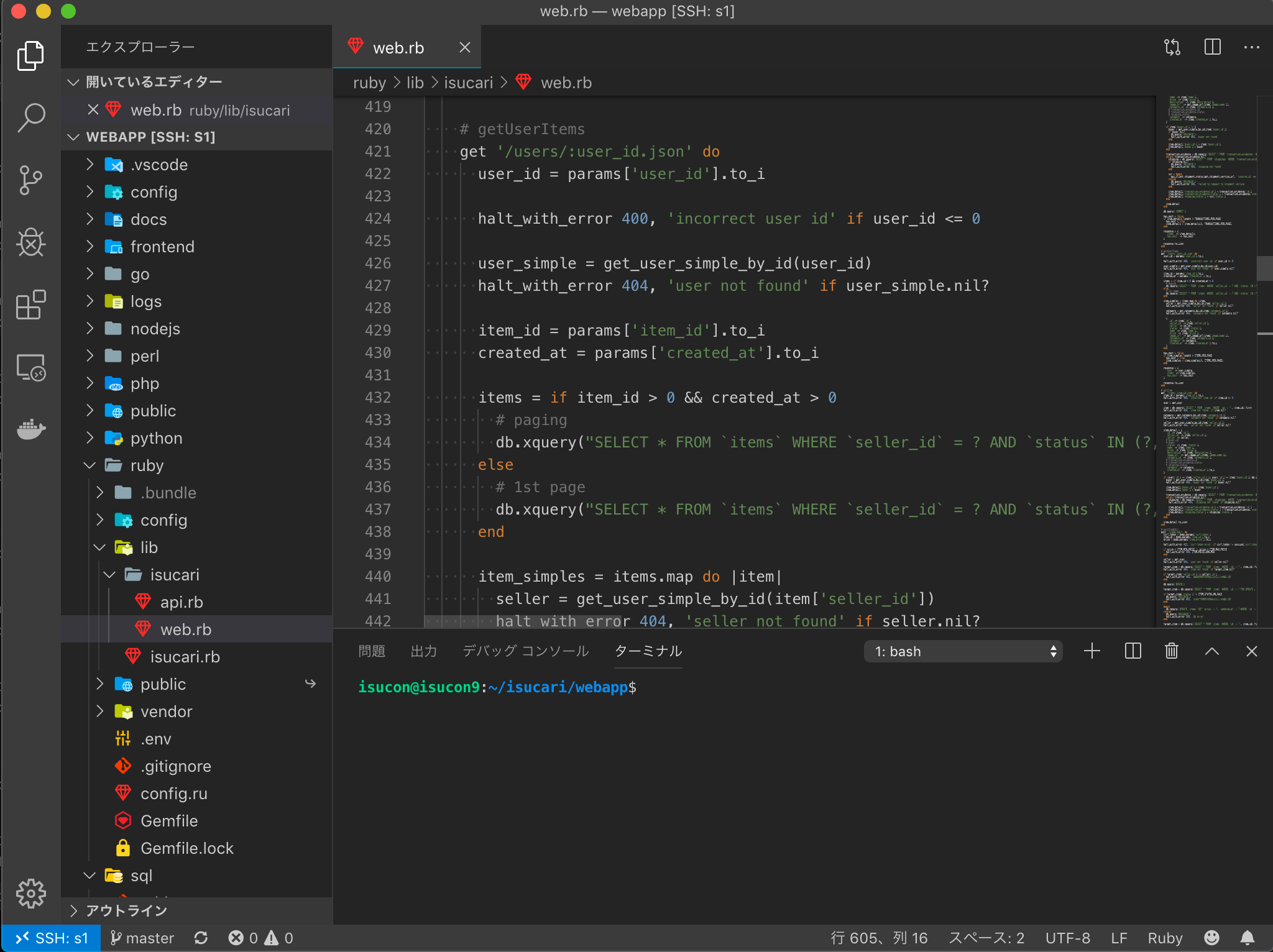Screen dimensions: 1273x952
Task: Kill the terminal using the trash icon
Action: pos(1171,651)
